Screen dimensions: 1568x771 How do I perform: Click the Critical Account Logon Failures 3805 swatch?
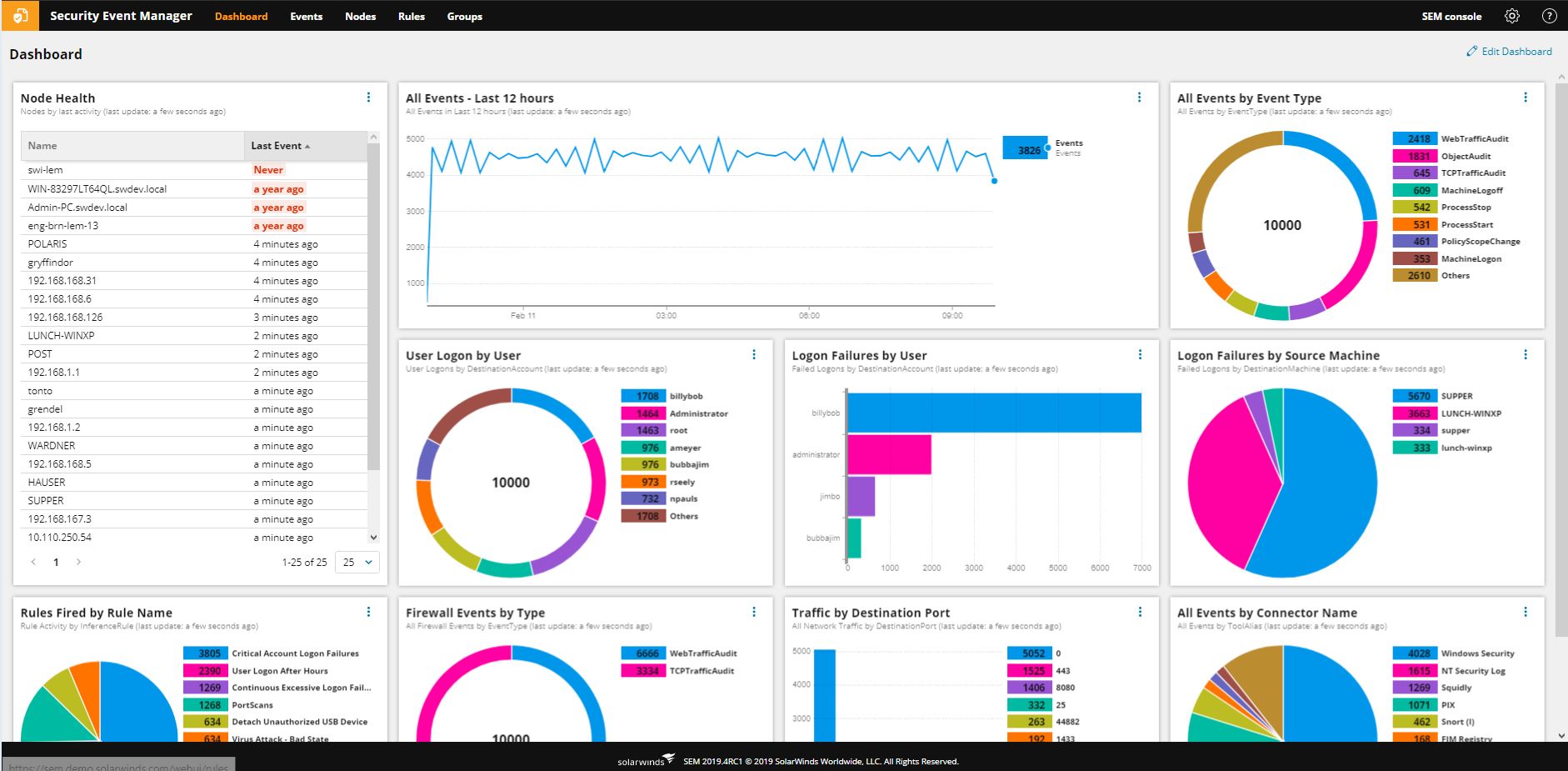pos(205,653)
